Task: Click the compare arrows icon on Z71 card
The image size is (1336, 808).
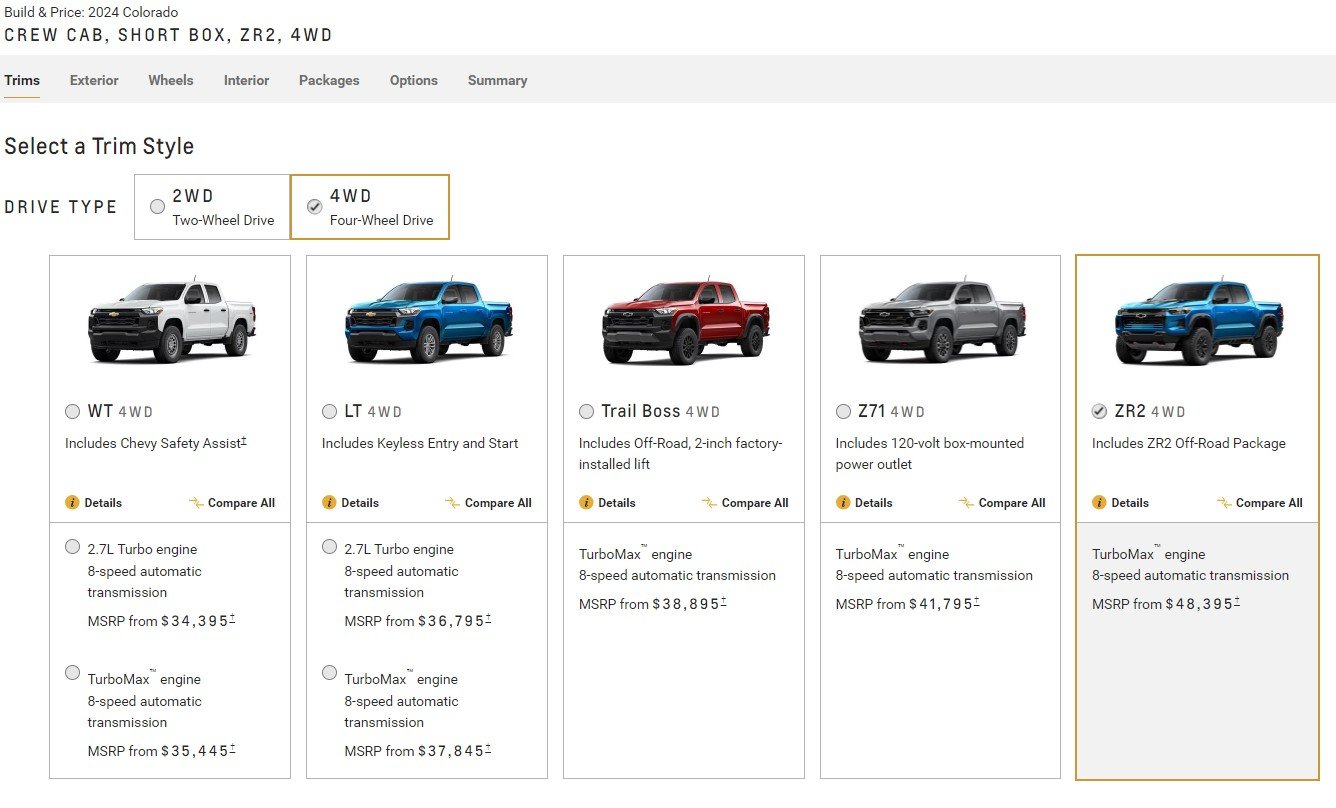Action: pyautogui.click(x=966, y=503)
